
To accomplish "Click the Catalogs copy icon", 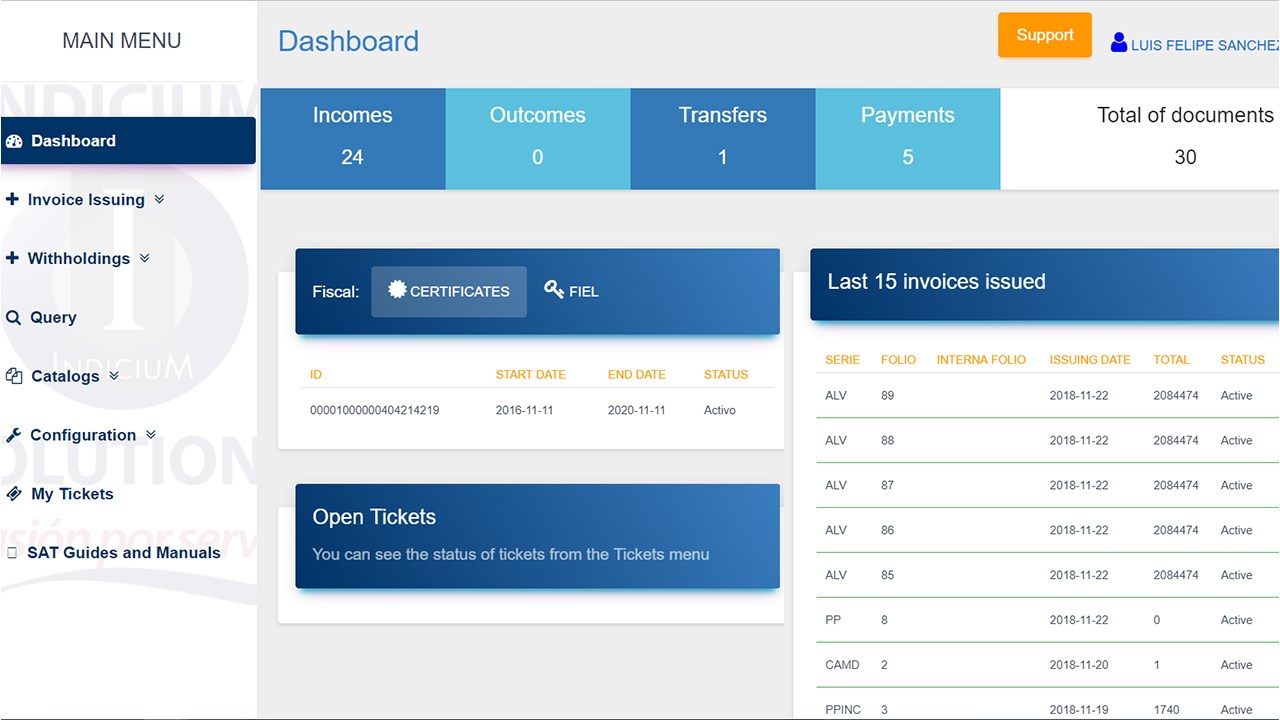I will [x=14, y=376].
